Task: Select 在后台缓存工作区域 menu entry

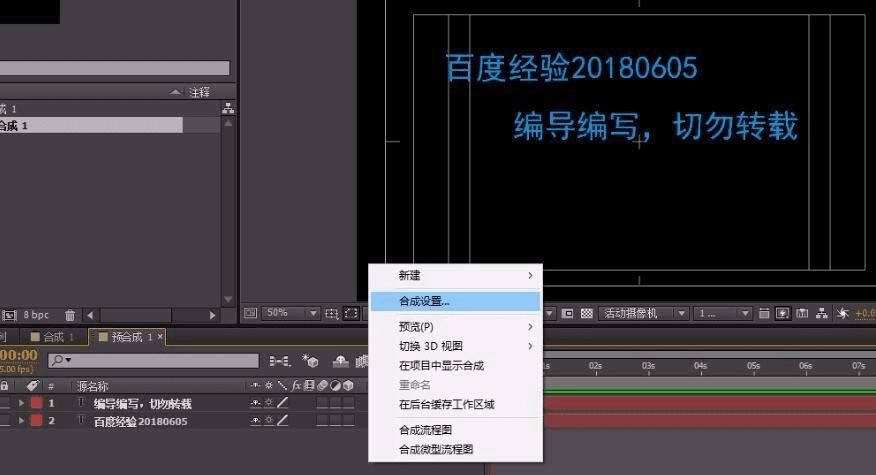Action: pos(455,405)
